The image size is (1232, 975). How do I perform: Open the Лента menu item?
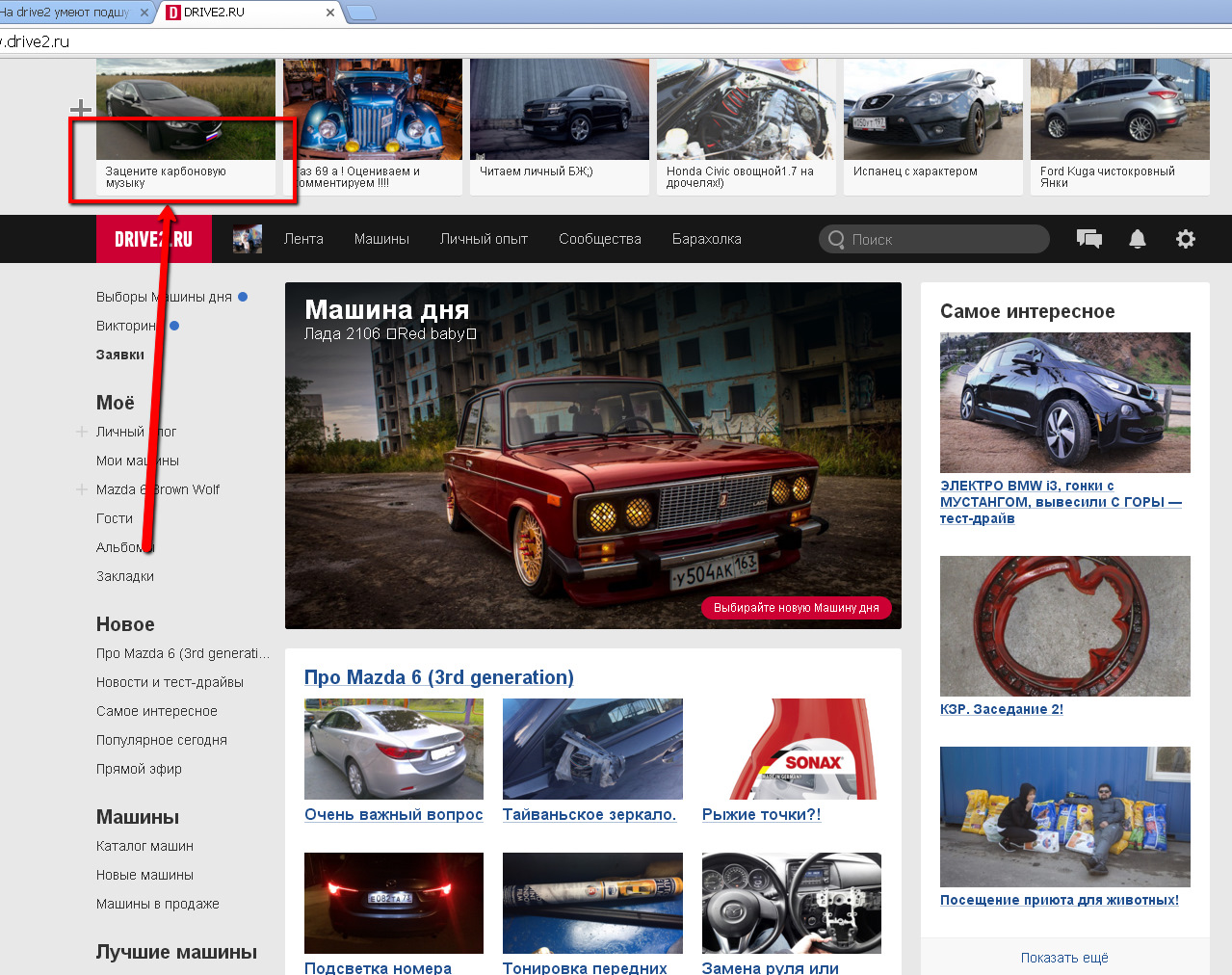pyautogui.click(x=303, y=239)
